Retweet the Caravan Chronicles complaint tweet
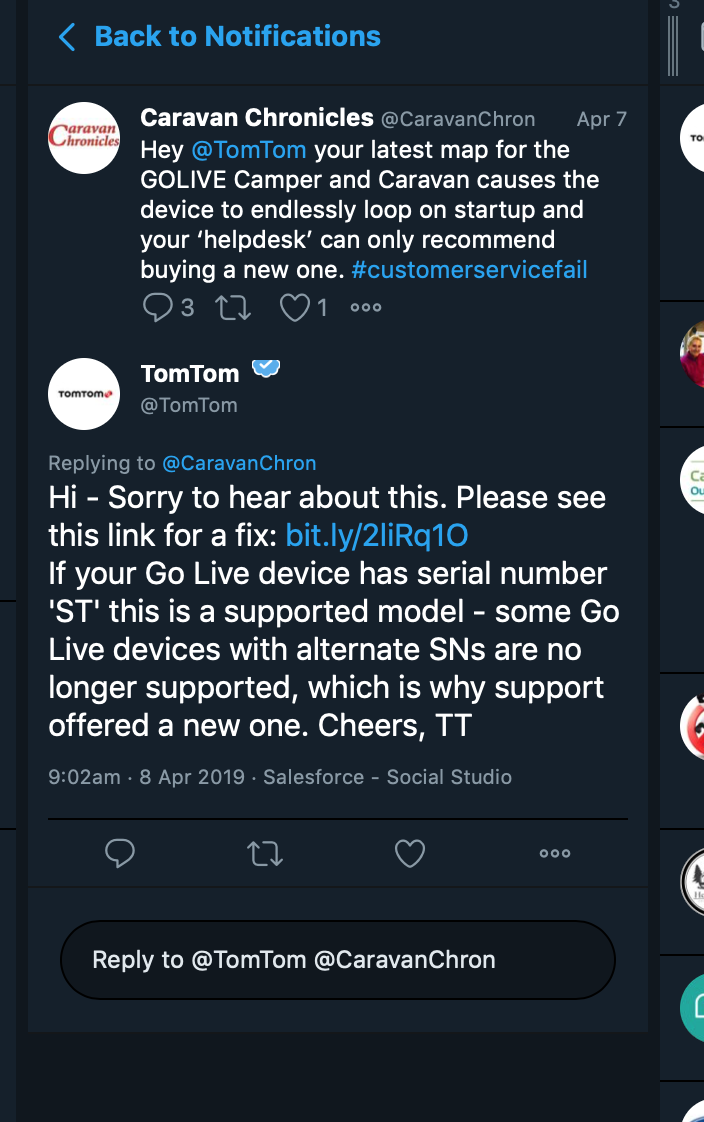Viewport: 704px width, 1122px height. click(232, 307)
